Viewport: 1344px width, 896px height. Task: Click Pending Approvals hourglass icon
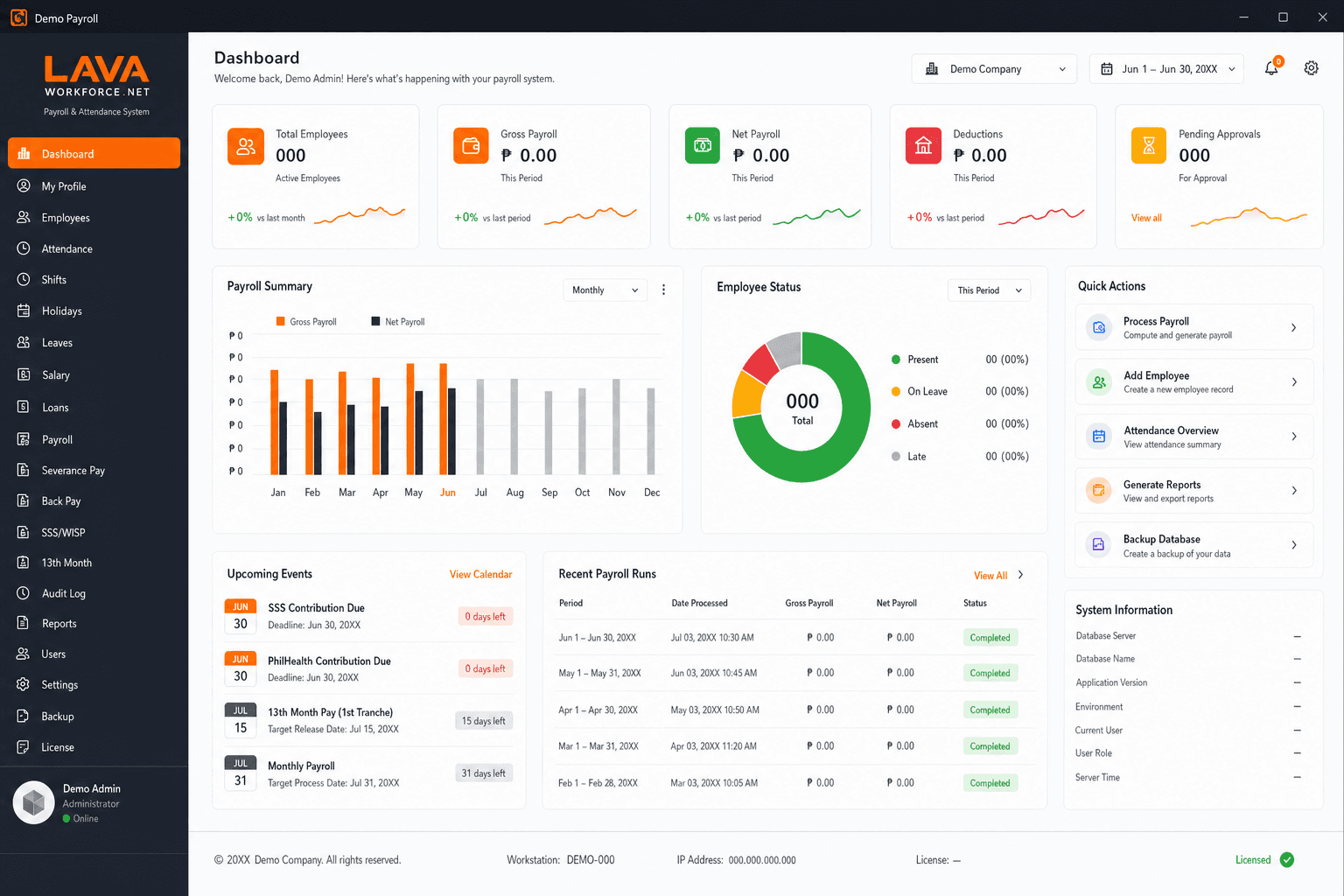pyautogui.click(x=1149, y=146)
